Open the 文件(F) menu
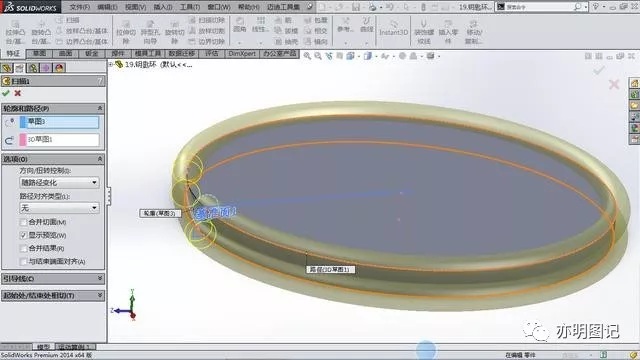 (x=80, y=7)
